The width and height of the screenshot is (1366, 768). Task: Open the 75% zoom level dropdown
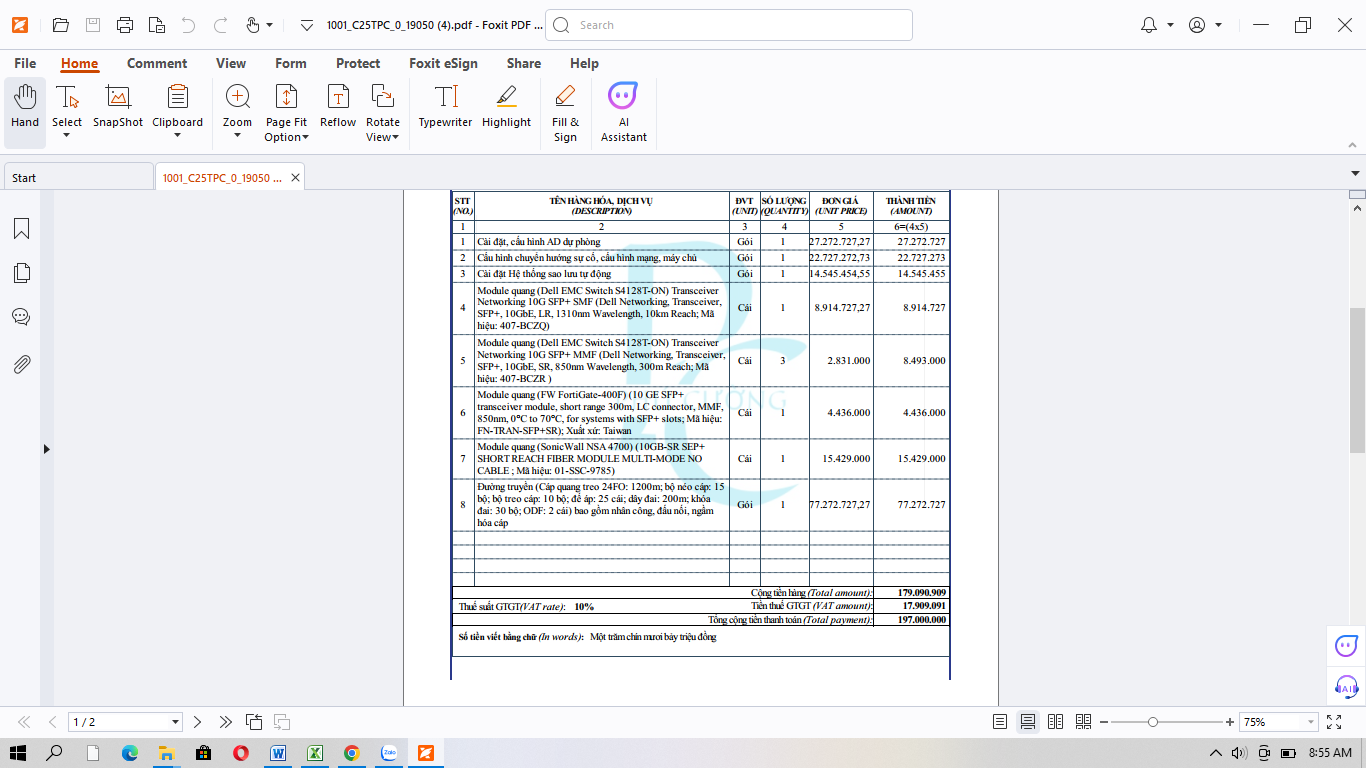[1310, 722]
